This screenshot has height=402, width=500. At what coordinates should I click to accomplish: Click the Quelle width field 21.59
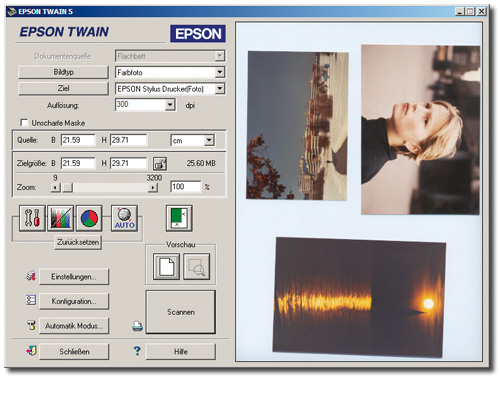pos(78,140)
